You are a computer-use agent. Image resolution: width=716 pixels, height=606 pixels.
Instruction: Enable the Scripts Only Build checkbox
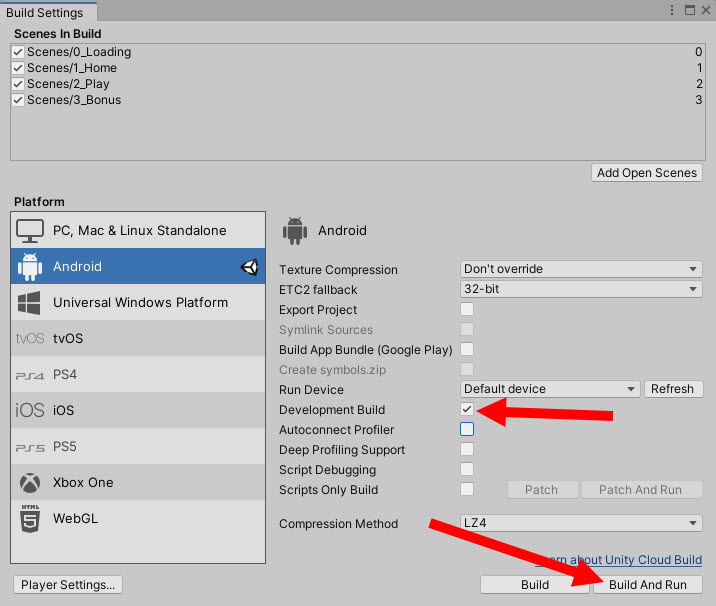point(467,489)
